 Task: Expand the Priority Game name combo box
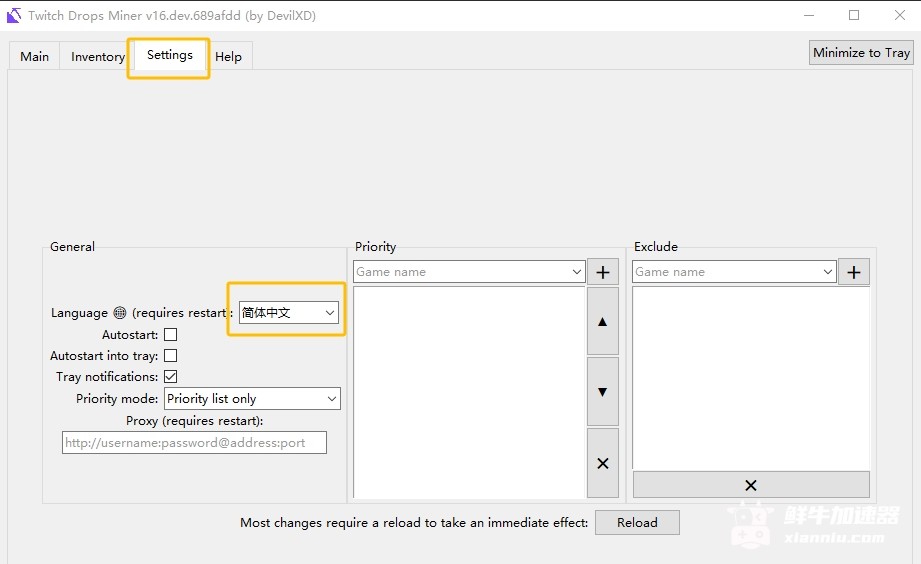pyautogui.click(x=577, y=272)
